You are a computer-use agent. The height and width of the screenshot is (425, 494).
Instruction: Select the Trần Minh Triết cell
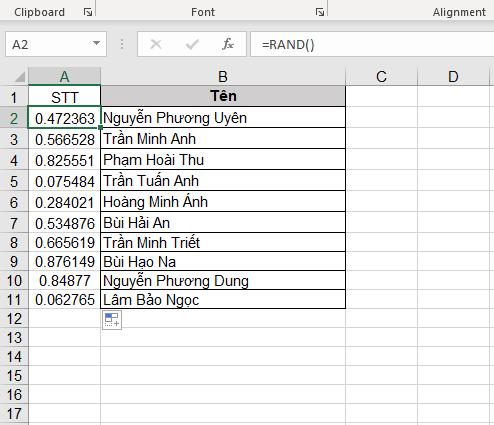(x=223, y=242)
